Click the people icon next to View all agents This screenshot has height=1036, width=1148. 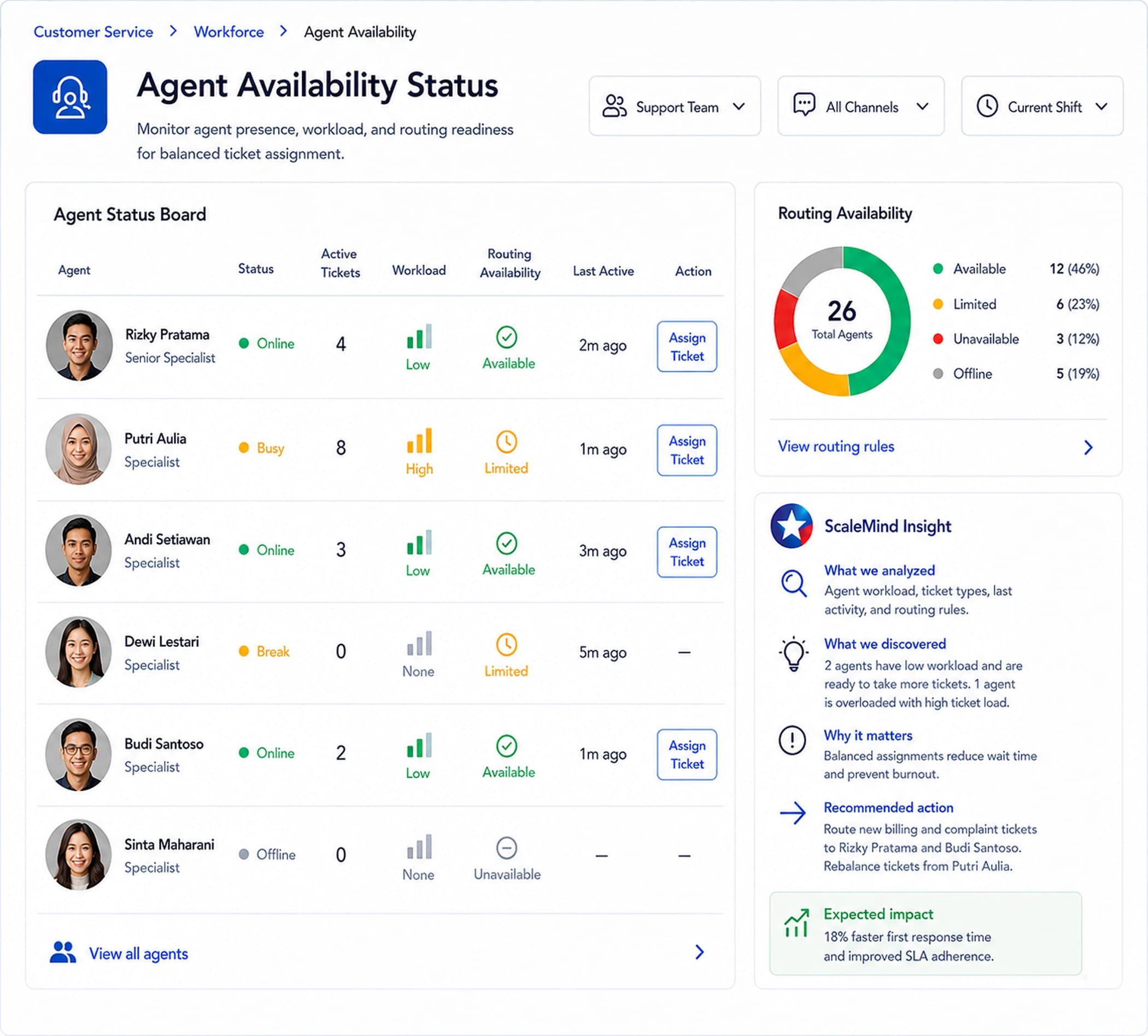click(x=63, y=952)
